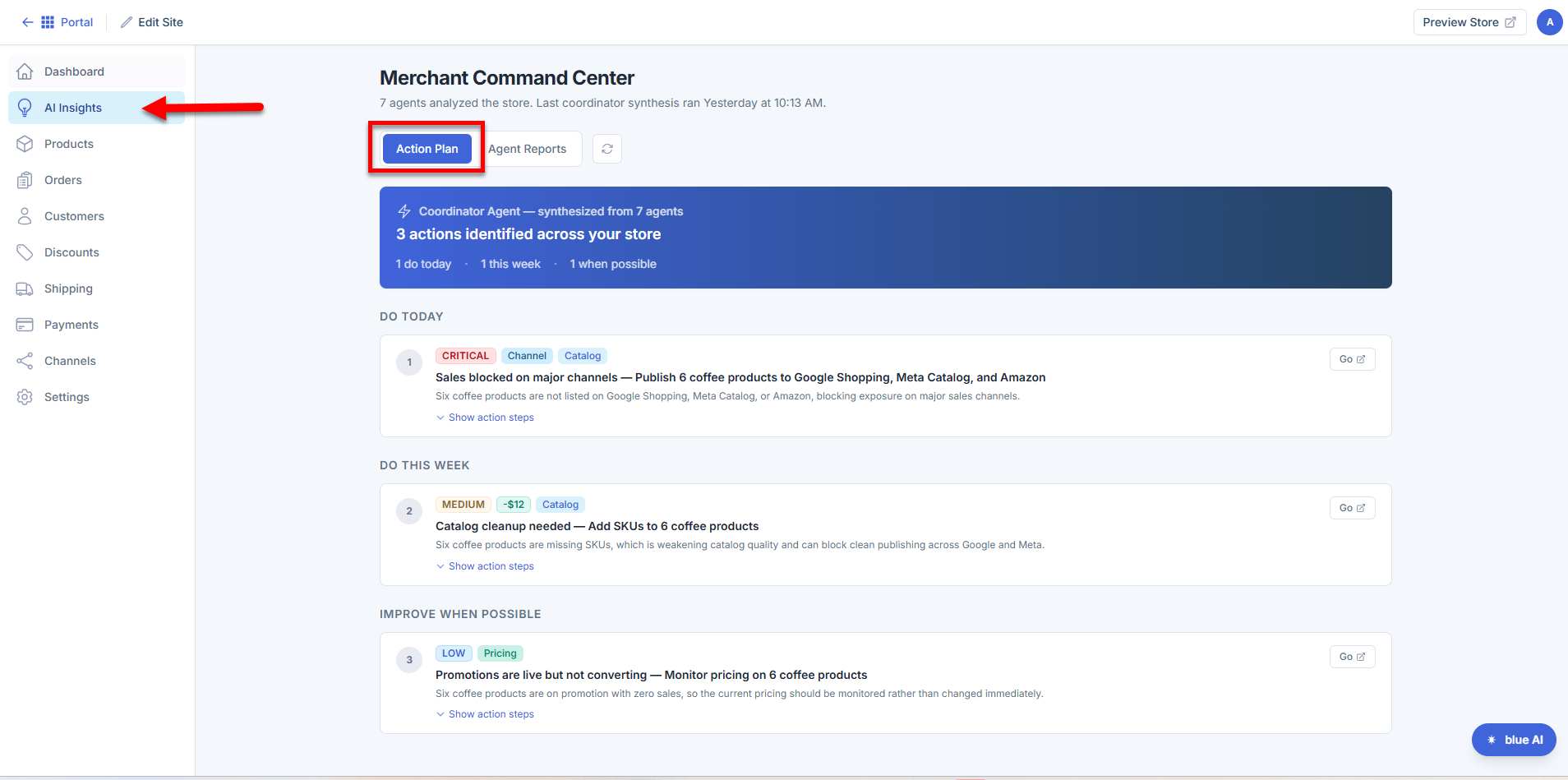1568x780 pixels.
Task: Open the blue AI assistant button
Action: (x=1514, y=740)
